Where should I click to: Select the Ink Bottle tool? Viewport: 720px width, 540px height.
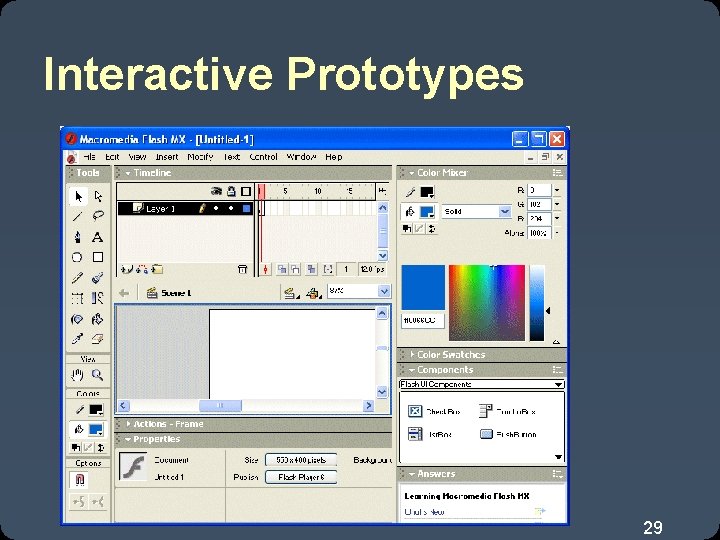(x=77, y=319)
